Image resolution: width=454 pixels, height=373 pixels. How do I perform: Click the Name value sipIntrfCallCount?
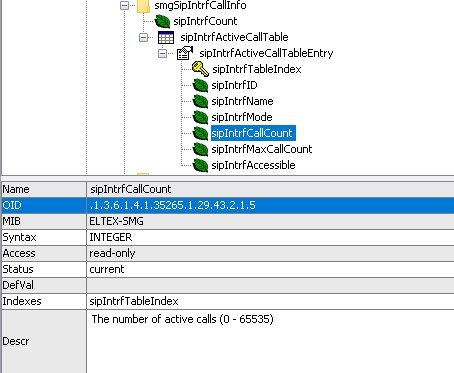click(x=130, y=189)
